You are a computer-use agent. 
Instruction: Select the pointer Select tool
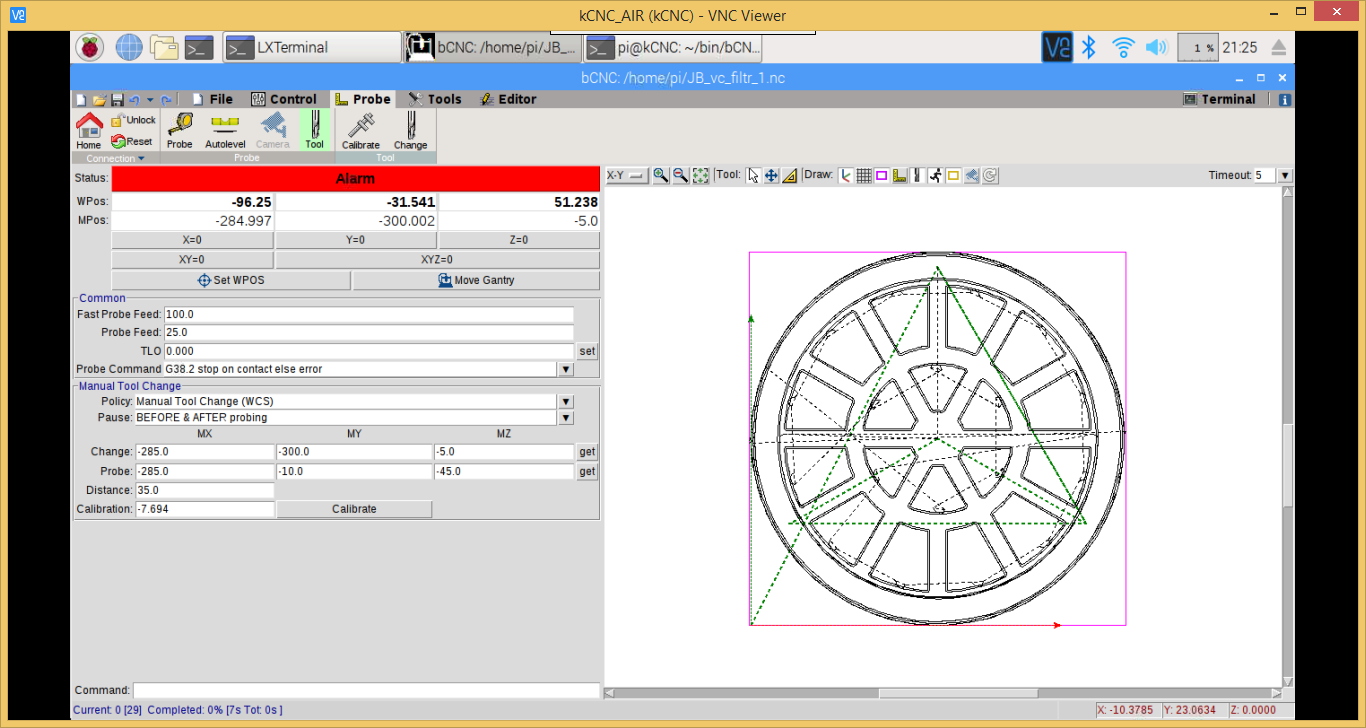point(753,175)
